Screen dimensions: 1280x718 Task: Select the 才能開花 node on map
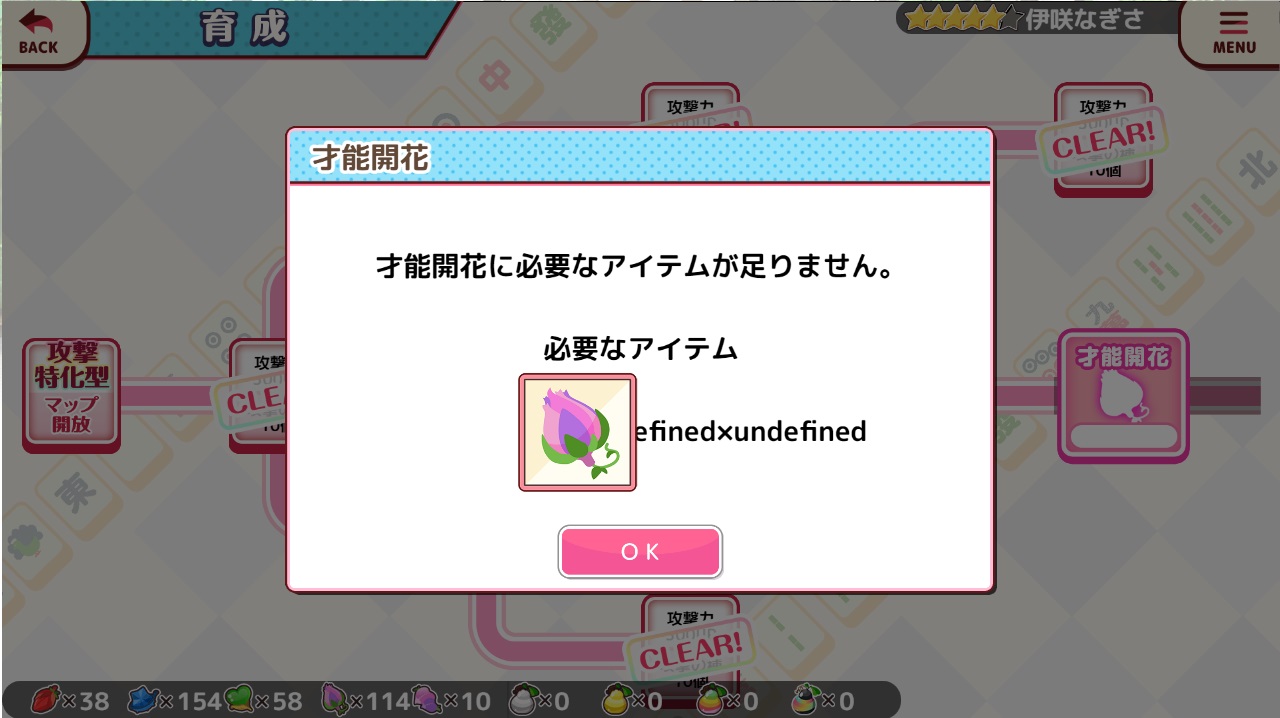pos(1123,396)
